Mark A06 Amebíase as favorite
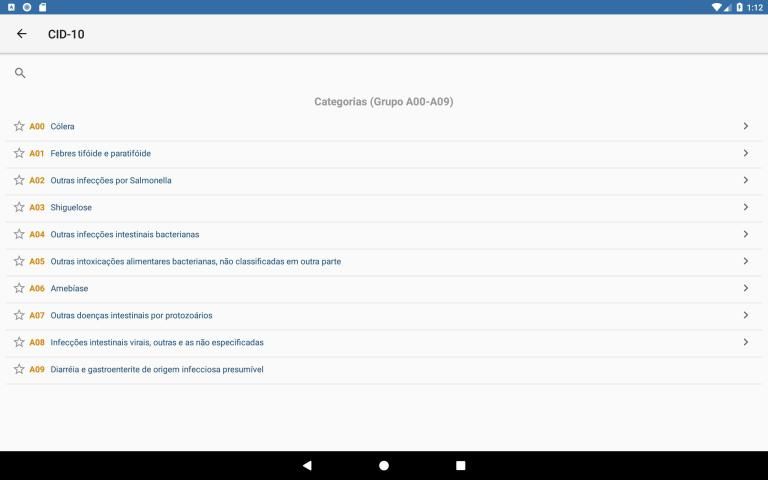Screen dimensions: 768x480 (x=19, y=288)
